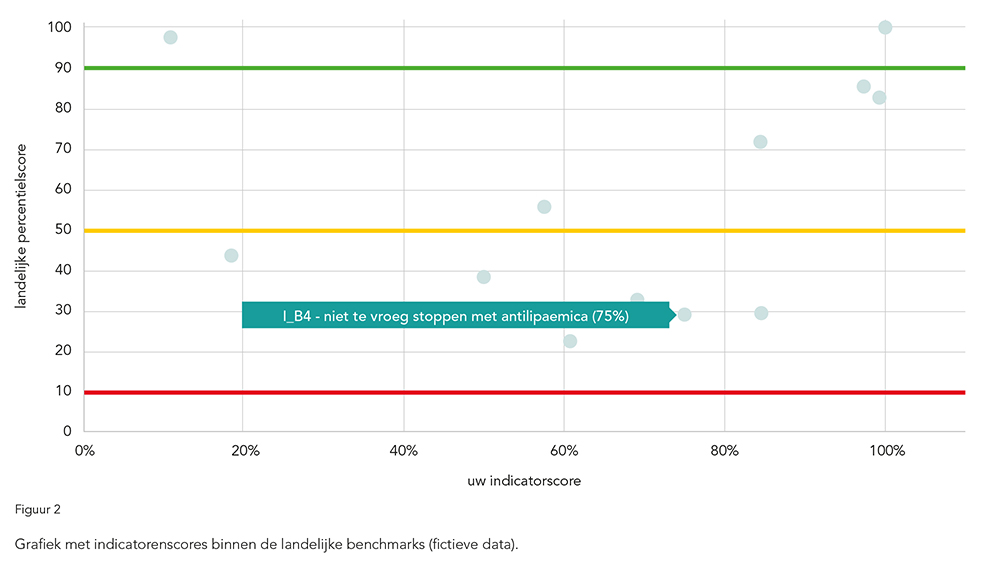Click the 'Figuur 2' caption label

click(x=37, y=509)
